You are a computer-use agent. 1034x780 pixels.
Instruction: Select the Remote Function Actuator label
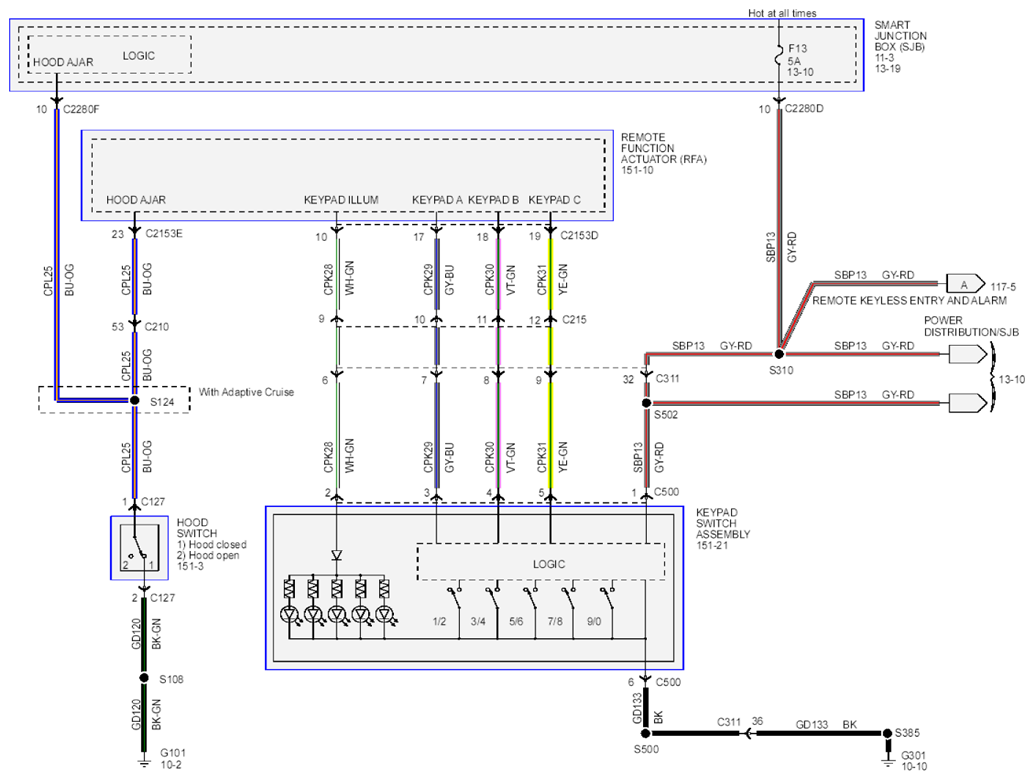coord(663,154)
